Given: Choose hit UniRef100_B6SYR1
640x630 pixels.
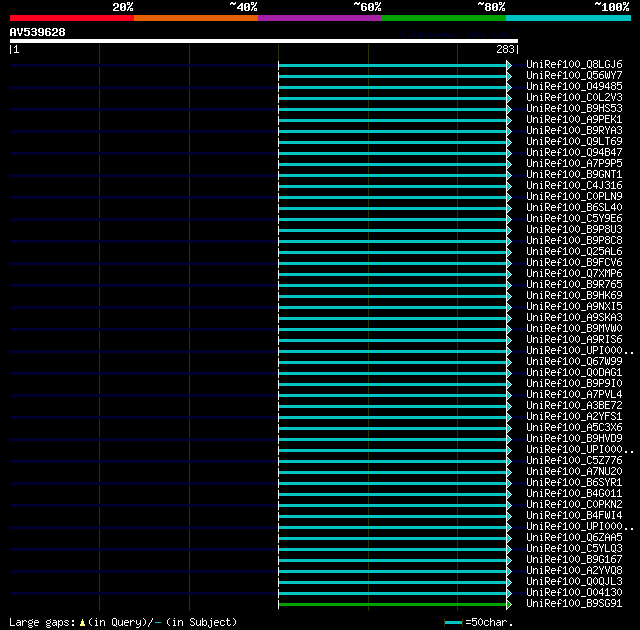Looking at the screenshot, I should coord(574,483).
